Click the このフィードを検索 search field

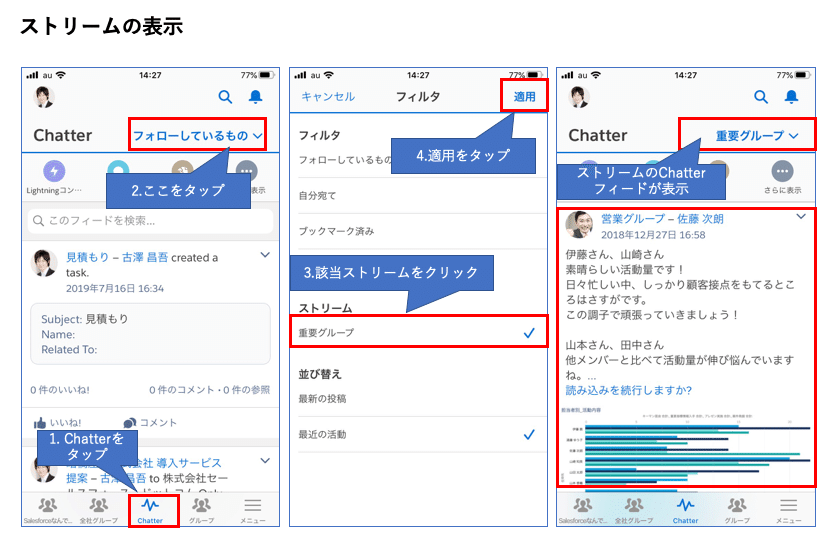point(150,221)
